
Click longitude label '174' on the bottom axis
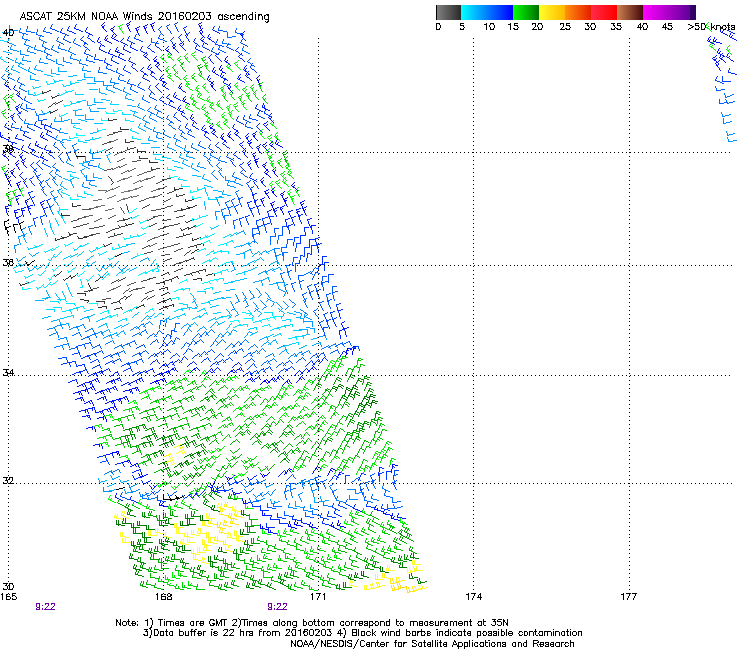click(474, 597)
